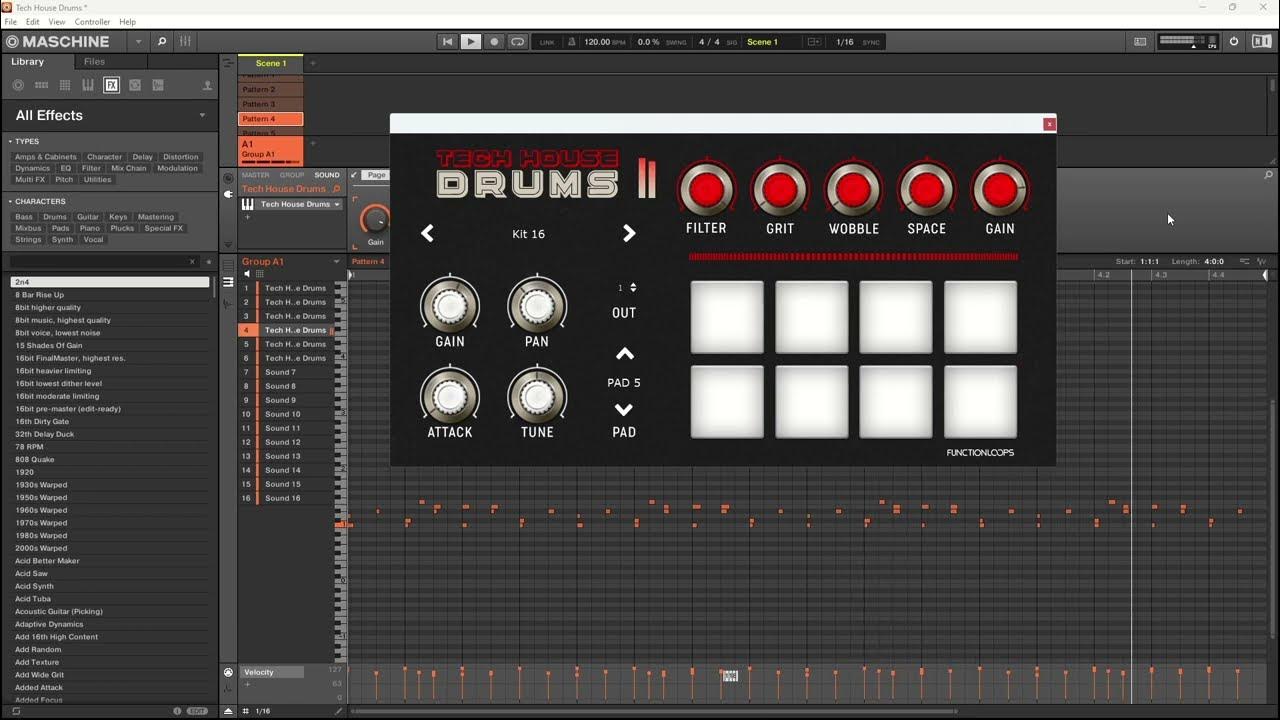Go to the next kit arrow
The height and width of the screenshot is (720, 1280).
click(x=629, y=233)
